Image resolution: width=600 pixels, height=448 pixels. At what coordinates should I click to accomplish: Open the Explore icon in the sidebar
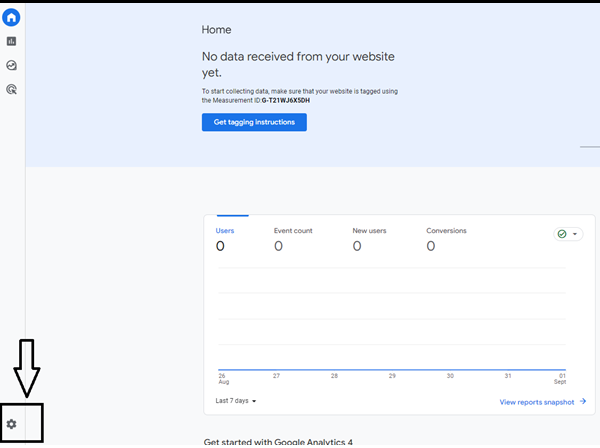coord(11,65)
